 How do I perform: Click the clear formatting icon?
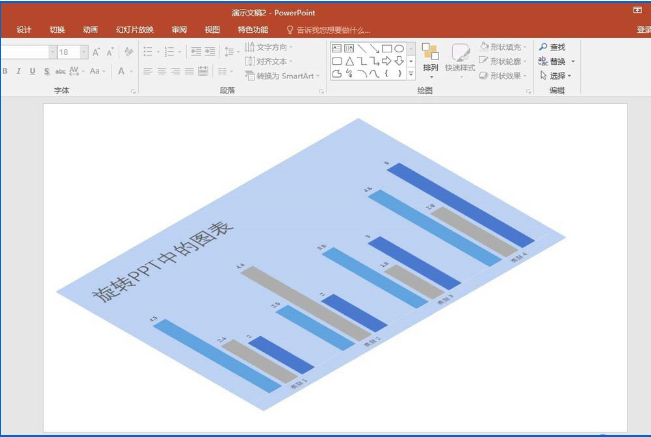(129, 51)
